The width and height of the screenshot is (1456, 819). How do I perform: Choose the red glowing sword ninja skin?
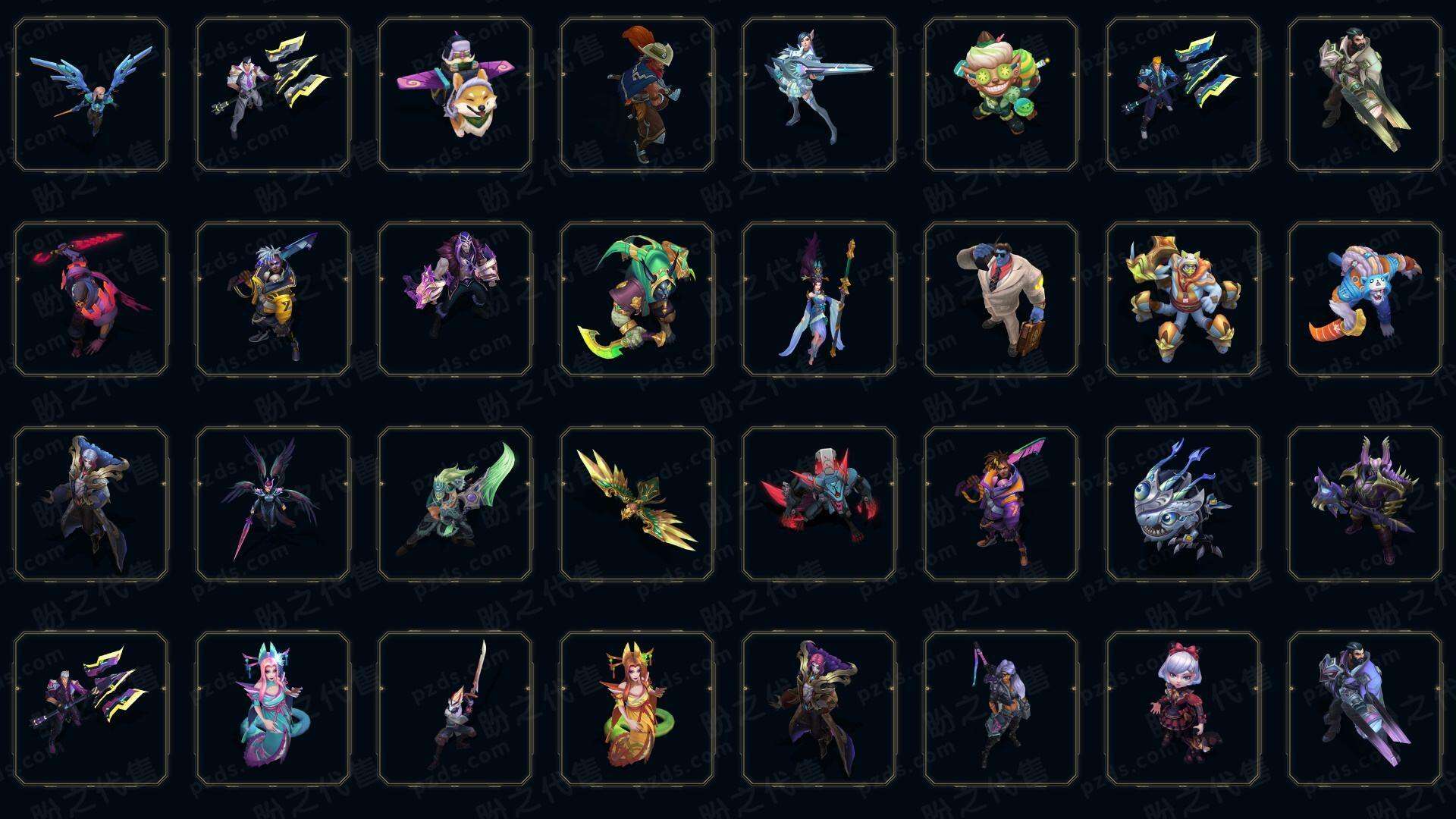91,299
